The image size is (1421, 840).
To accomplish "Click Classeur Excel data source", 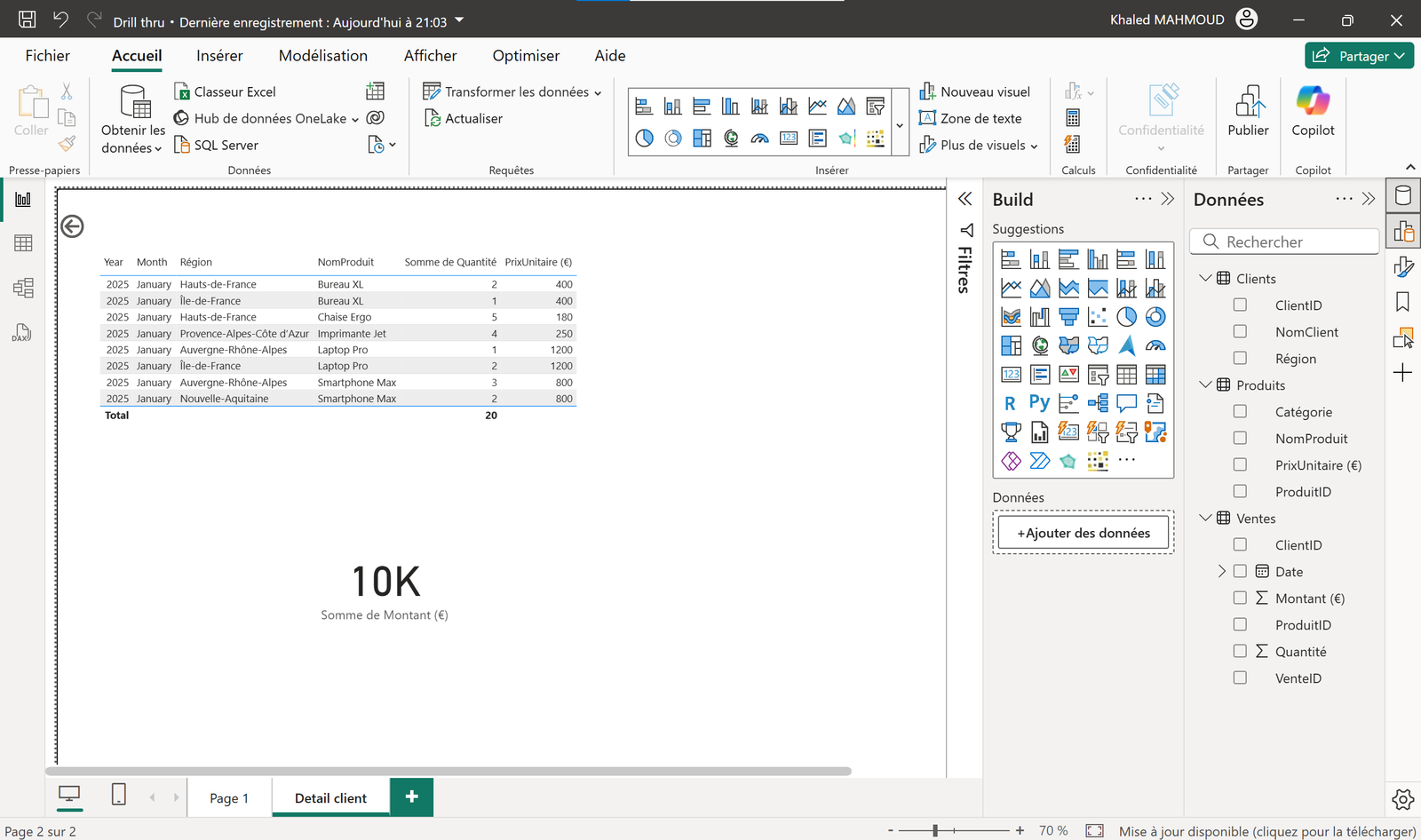I will (x=225, y=91).
